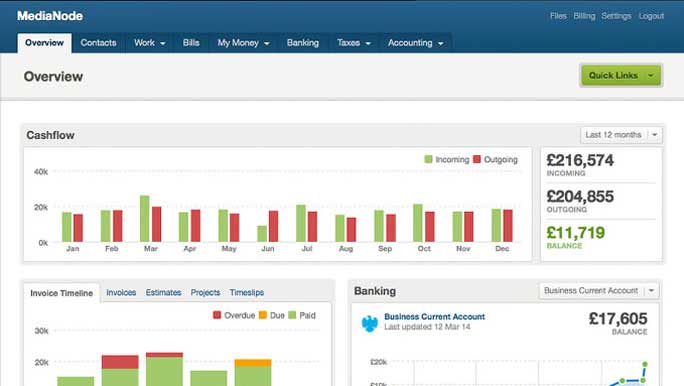684x386 pixels.
Task: Click the £11,719 balance figure
Action: (x=576, y=233)
